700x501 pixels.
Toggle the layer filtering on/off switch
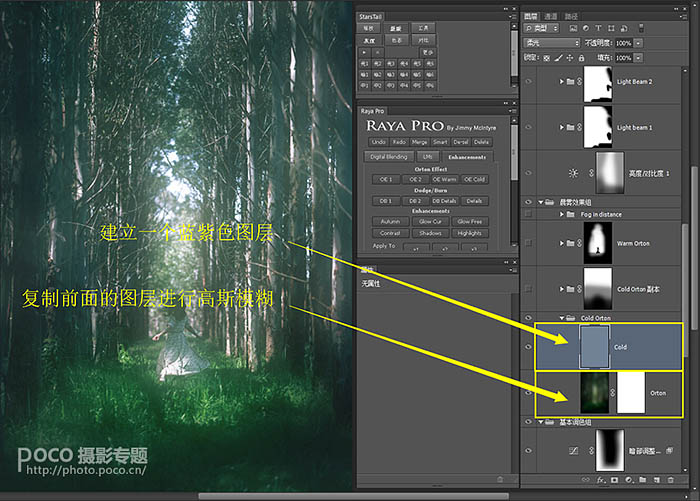tap(641, 28)
